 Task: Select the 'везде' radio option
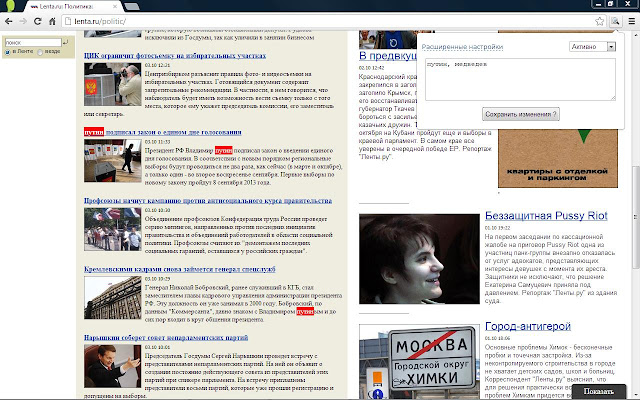[40, 52]
